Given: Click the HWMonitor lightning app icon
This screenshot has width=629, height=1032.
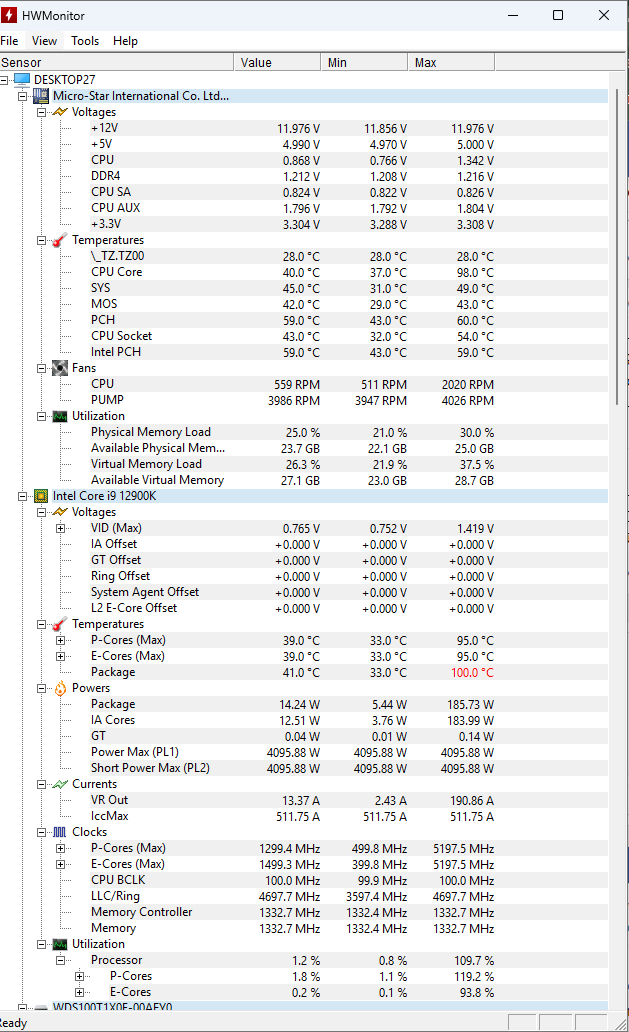Looking at the screenshot, I should [9, 15].
